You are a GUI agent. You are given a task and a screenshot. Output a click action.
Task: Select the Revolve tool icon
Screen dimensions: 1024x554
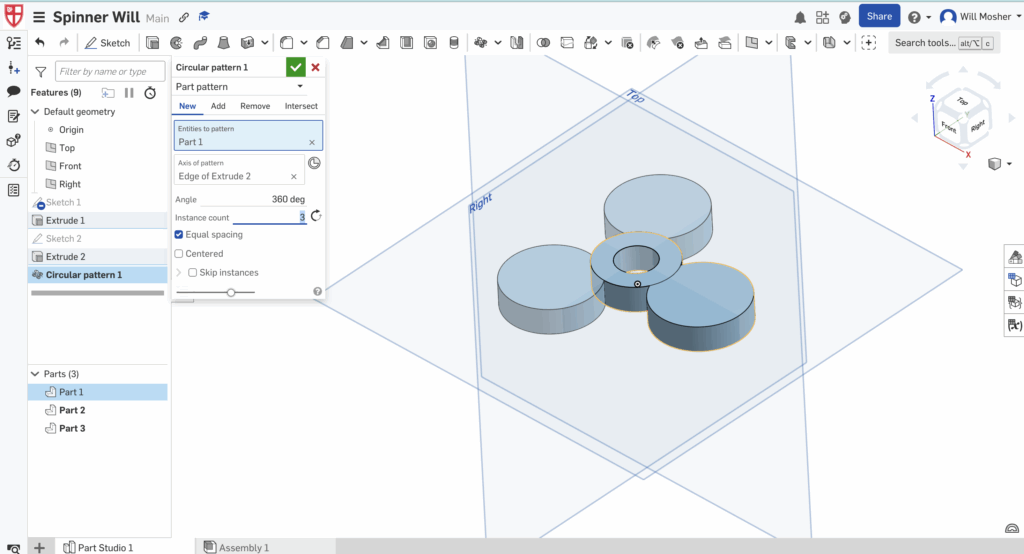pos(176,43)
